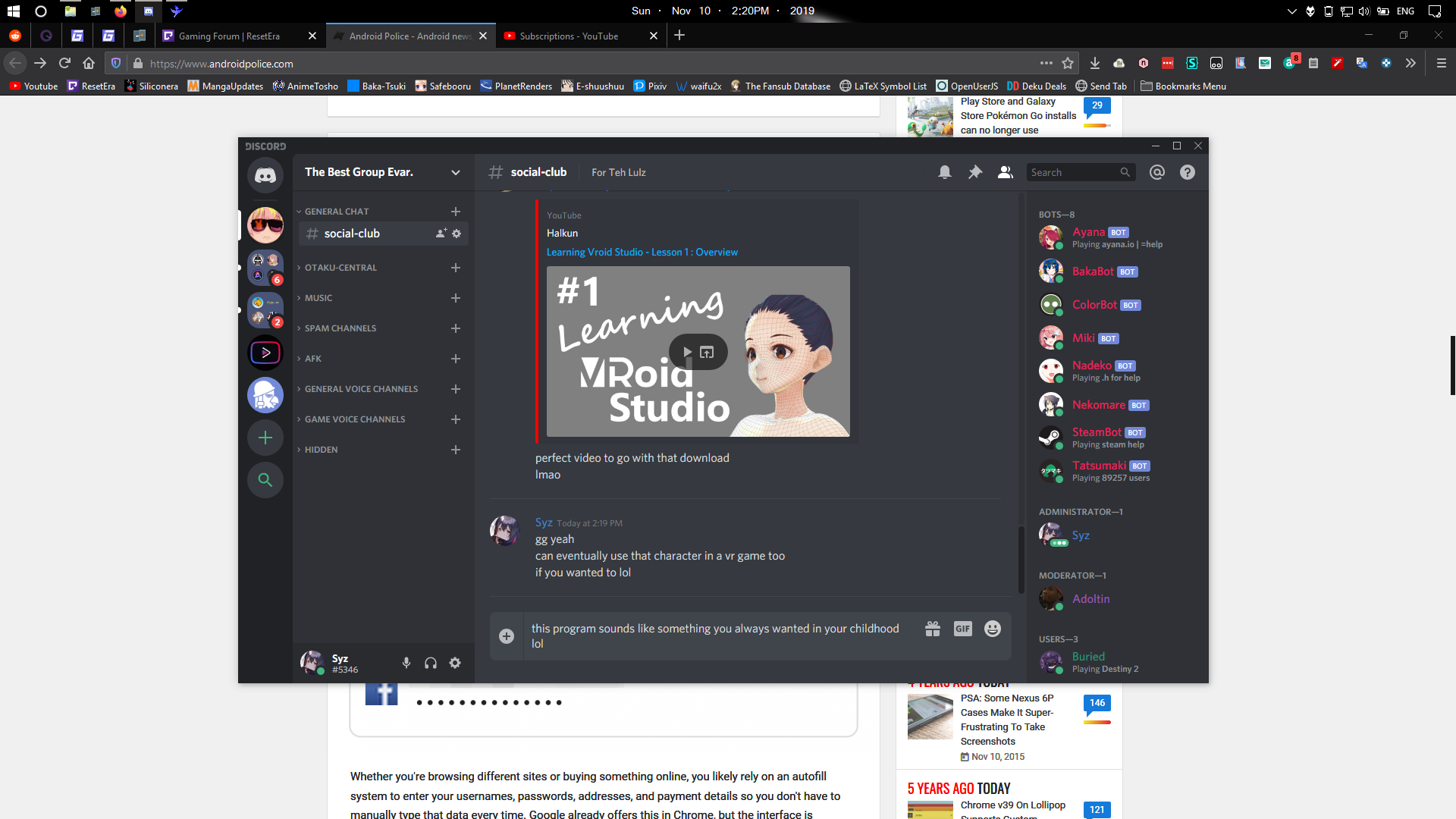The width and height of the screenshot is (1456, 819).
Task: Expand the MUSIC channel category
Action: pos(318,298)
